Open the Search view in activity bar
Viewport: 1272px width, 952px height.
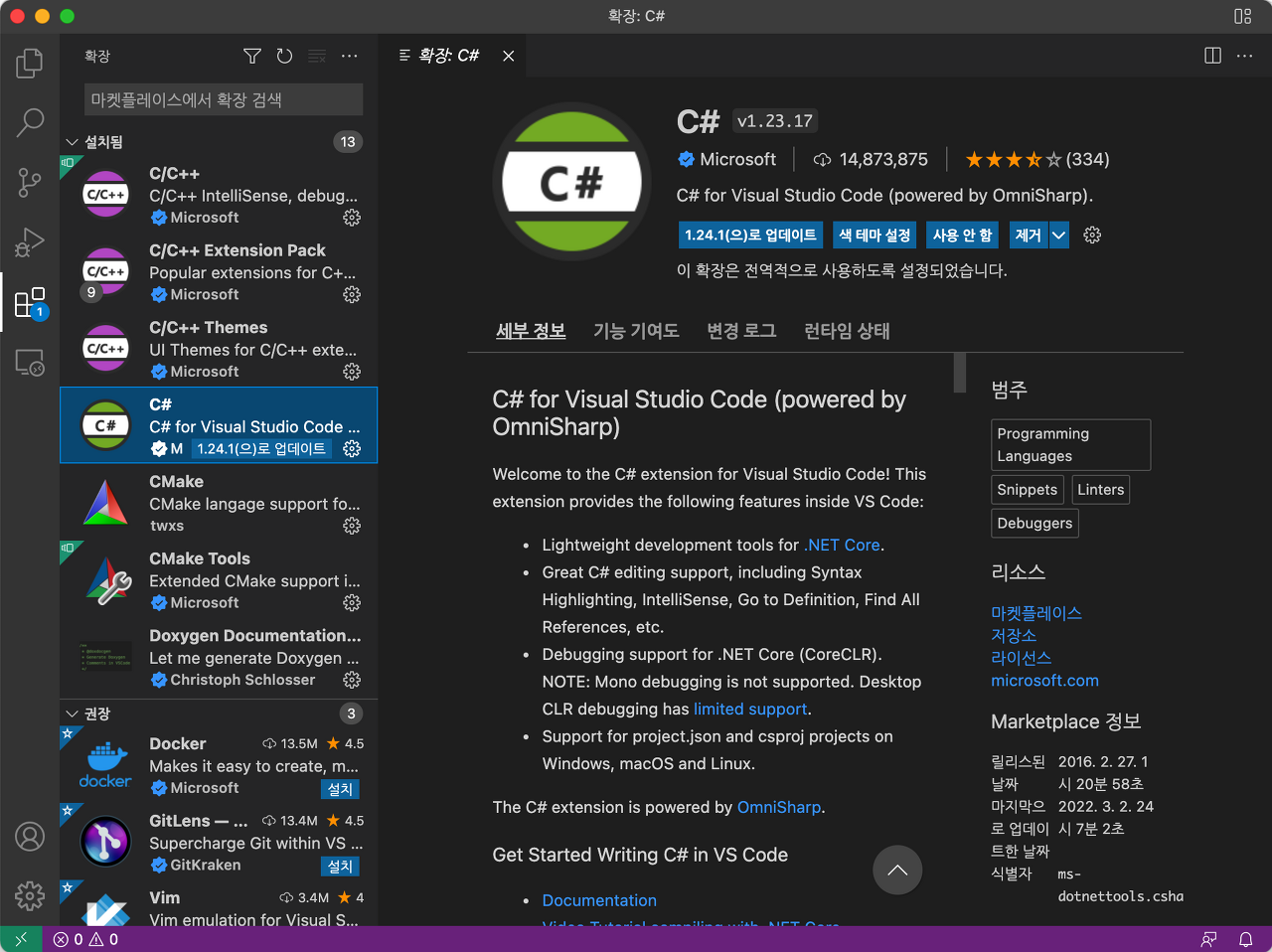[x=30, y=123]
